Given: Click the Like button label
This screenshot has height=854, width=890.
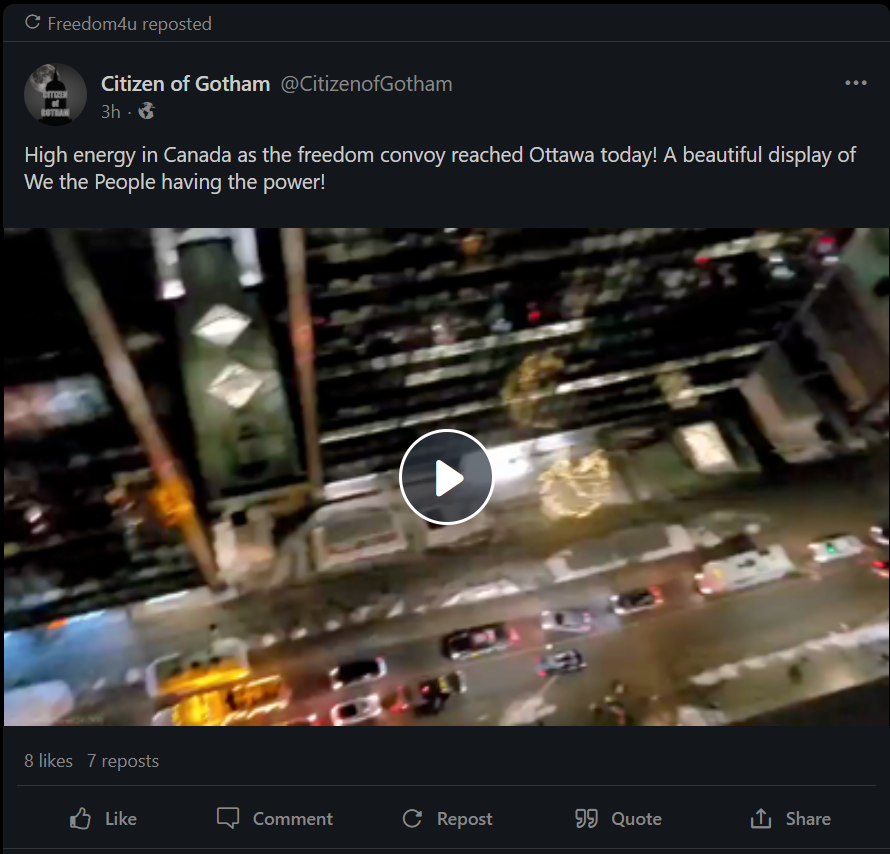Looking at the screenshot, I should pyautogui.click(x=121, y=819).
